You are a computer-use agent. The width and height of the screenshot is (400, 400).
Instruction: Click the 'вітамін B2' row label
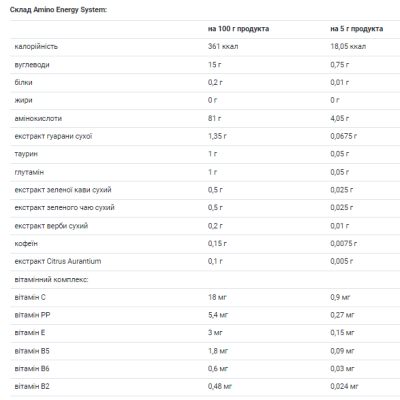pos(32,387)
